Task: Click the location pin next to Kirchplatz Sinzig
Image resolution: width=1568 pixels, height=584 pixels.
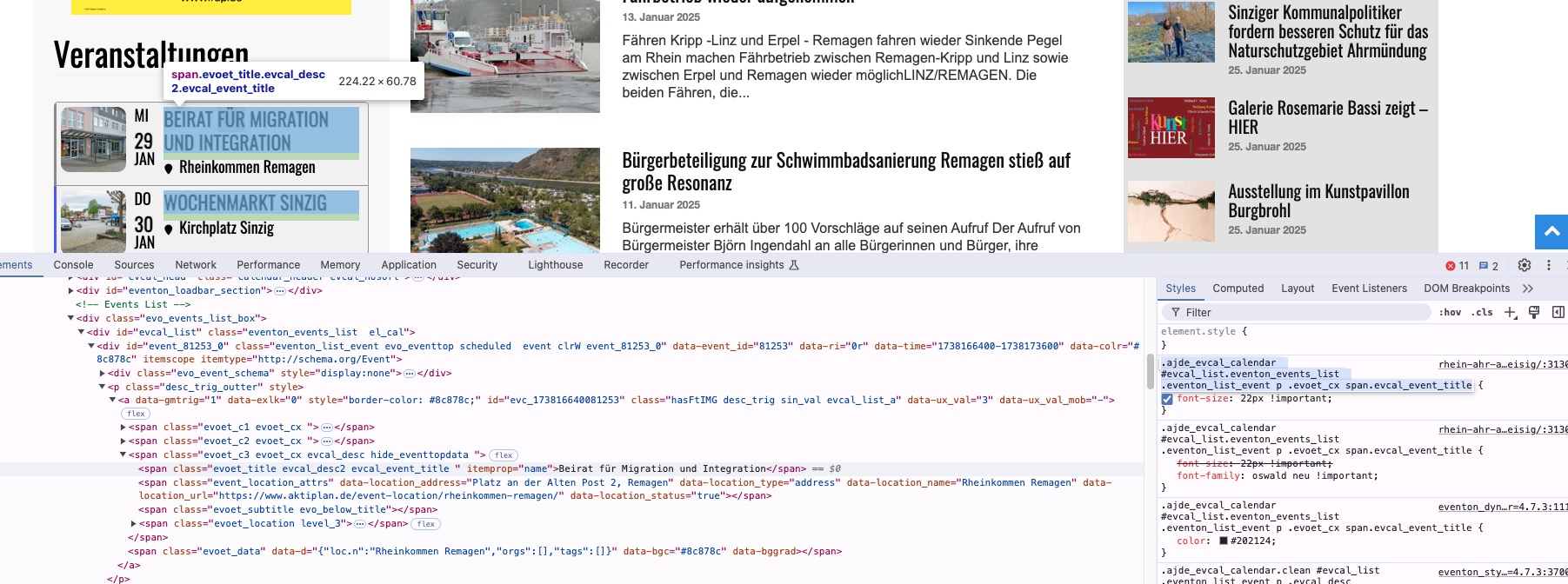Action: click(x=169, y=229)
